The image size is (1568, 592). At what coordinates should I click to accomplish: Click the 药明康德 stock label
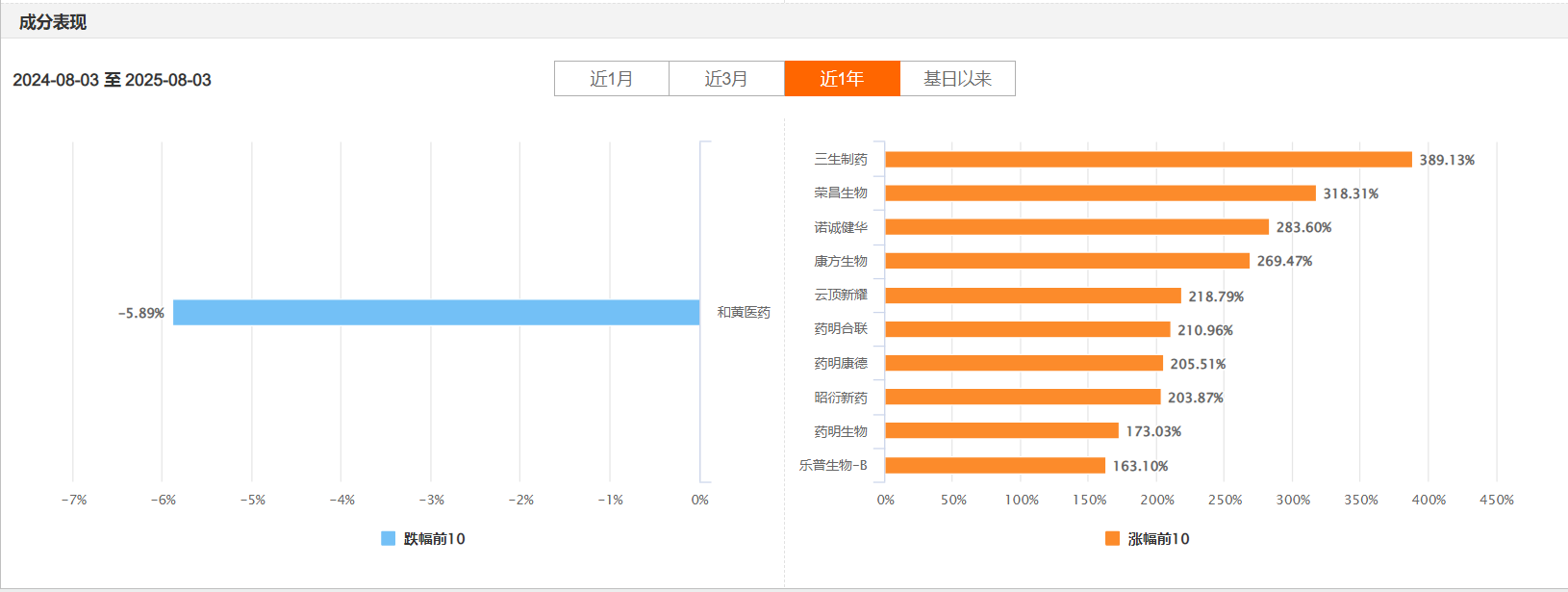coord(841,363)
